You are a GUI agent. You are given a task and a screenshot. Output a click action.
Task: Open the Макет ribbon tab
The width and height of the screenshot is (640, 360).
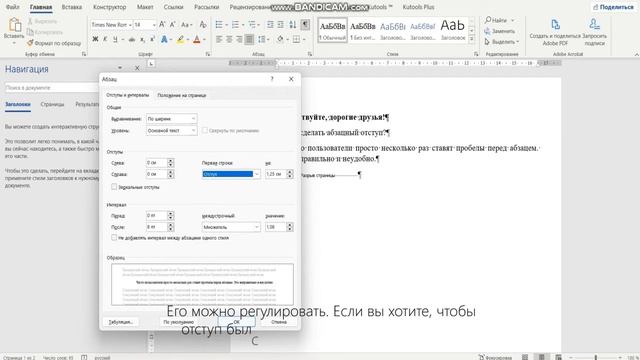coord(145,7)
